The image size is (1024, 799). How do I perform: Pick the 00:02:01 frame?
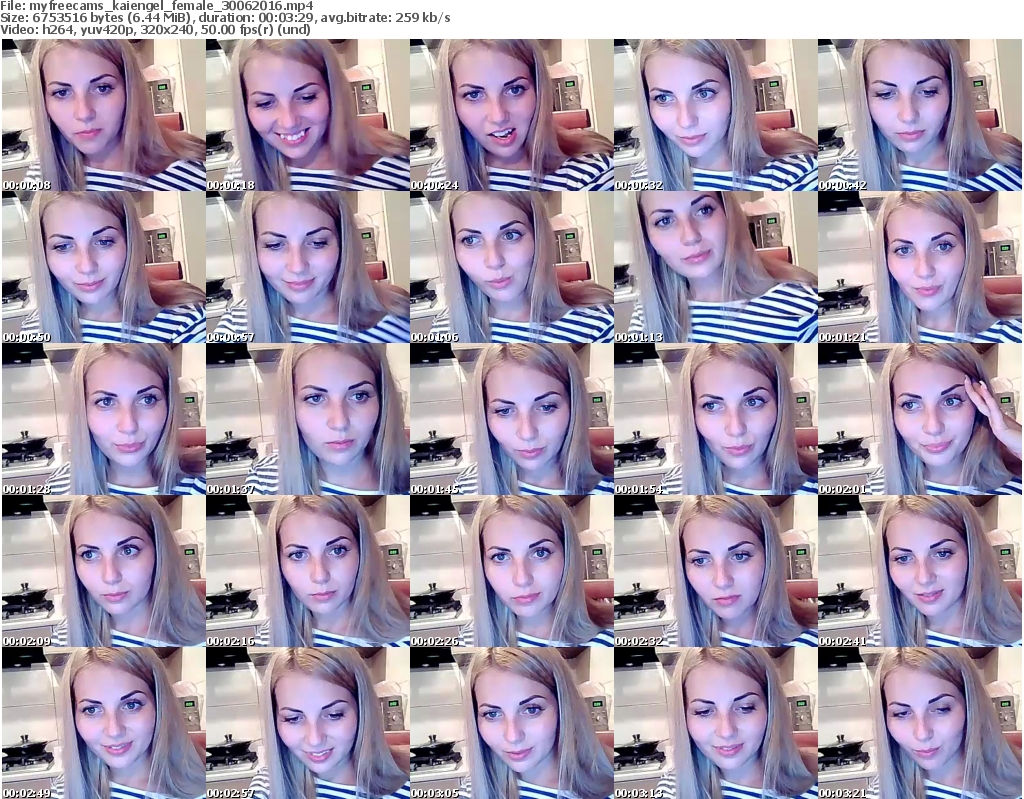click(920, 419)
